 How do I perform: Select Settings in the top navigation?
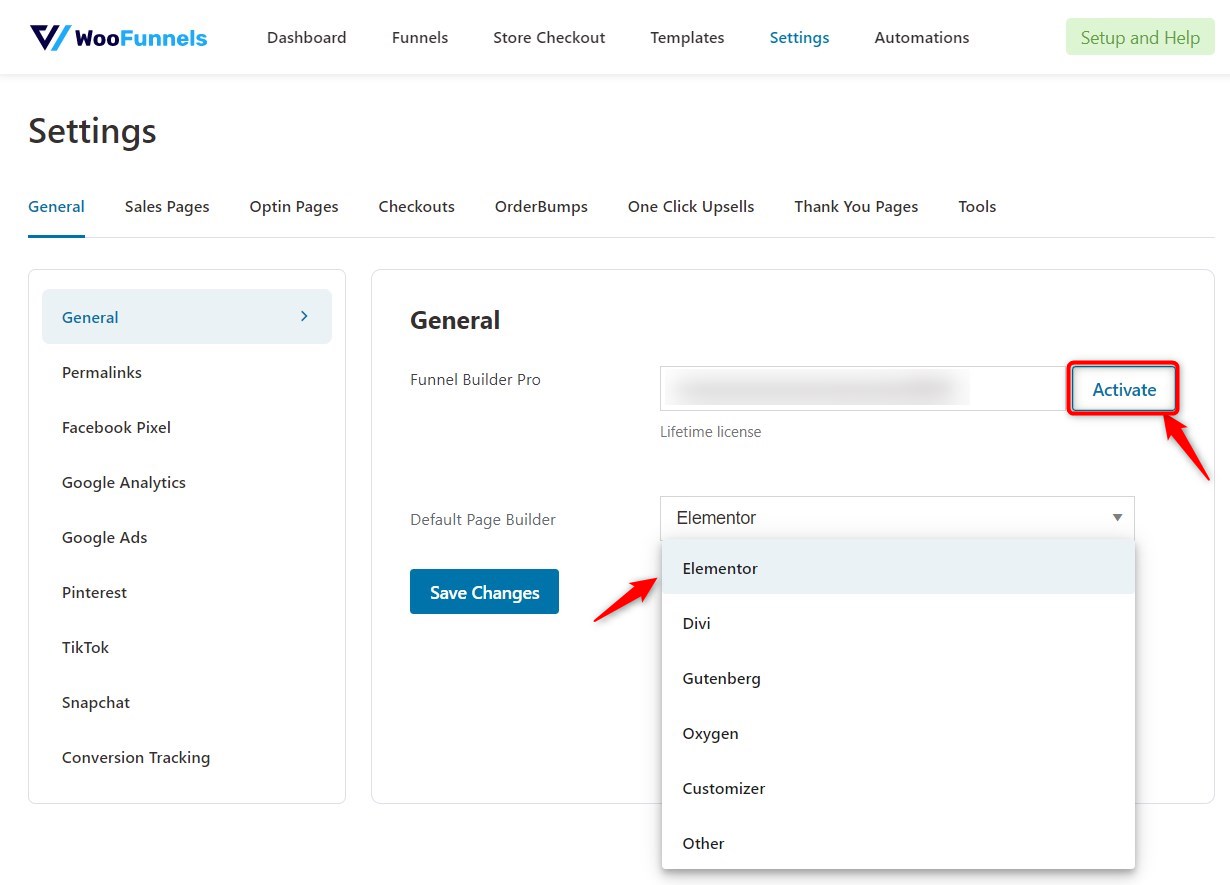pos(799,38)
